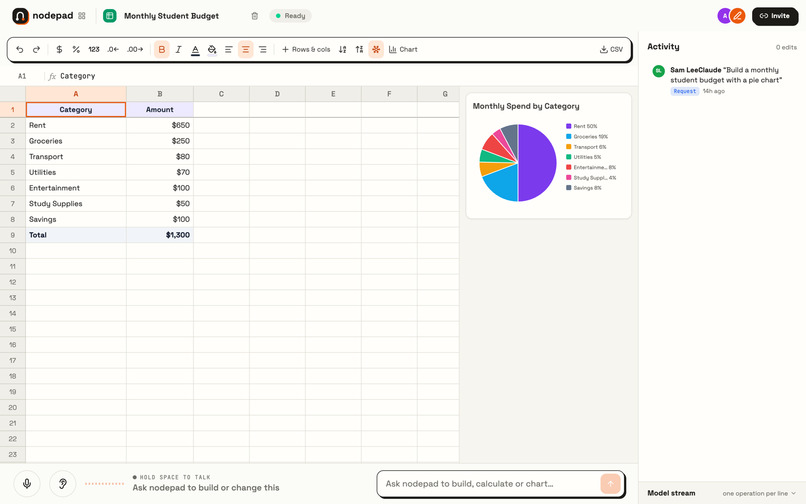Toggle the listening ear button
The height and width of the screenshot is (504, 806).
[63, 483]
